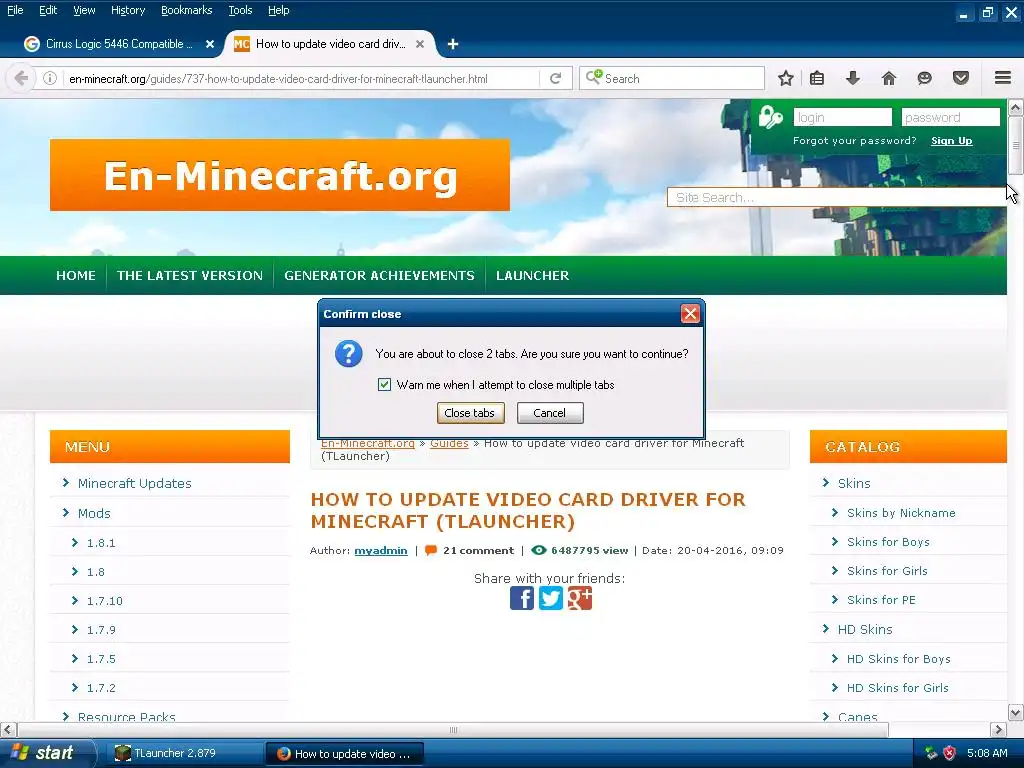This screenshot has width=1024, height=768.
Task: Open the Edit menu
Action: pos(48,10)
